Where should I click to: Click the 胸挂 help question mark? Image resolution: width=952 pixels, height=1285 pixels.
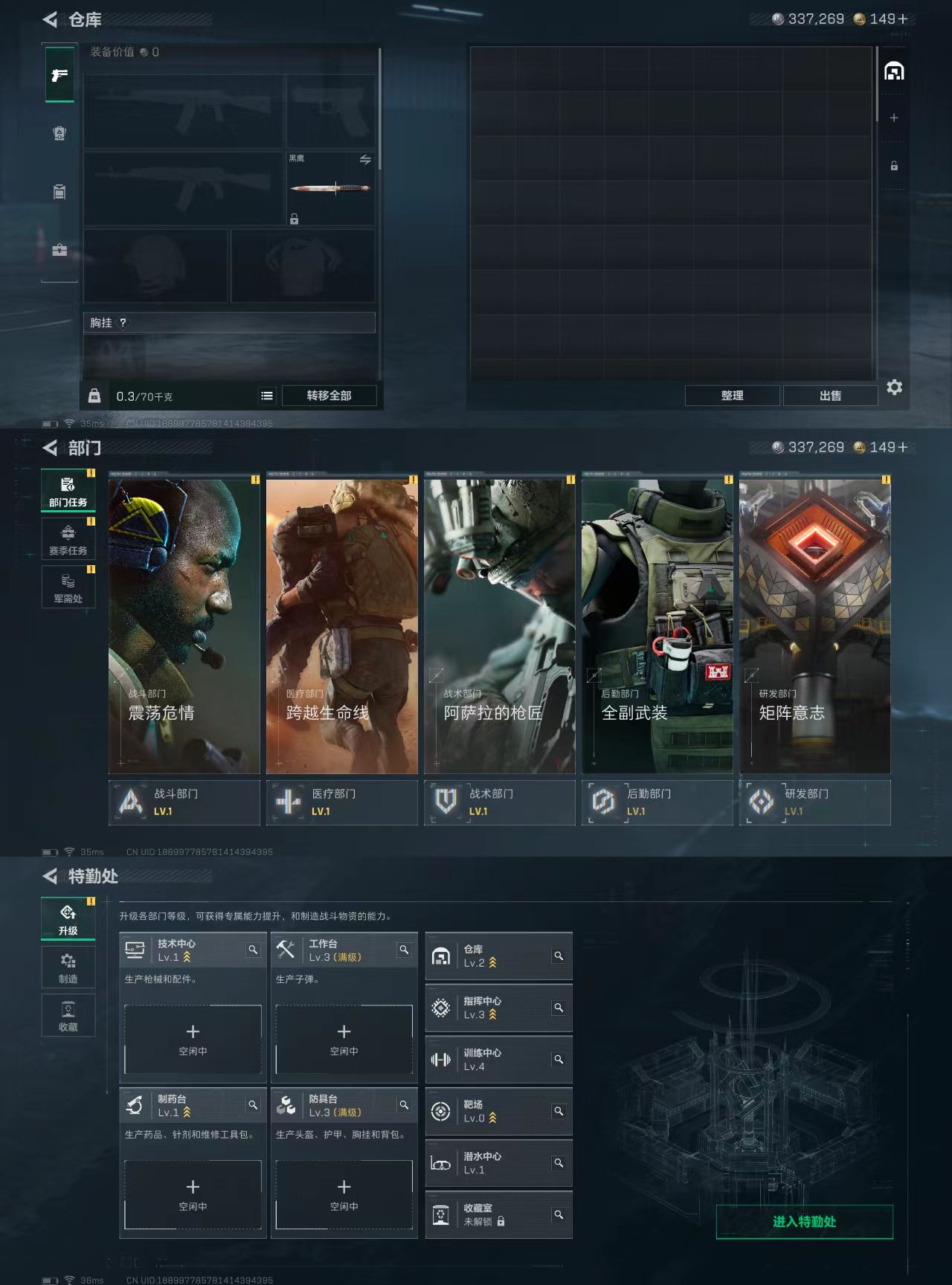point(123,323)
